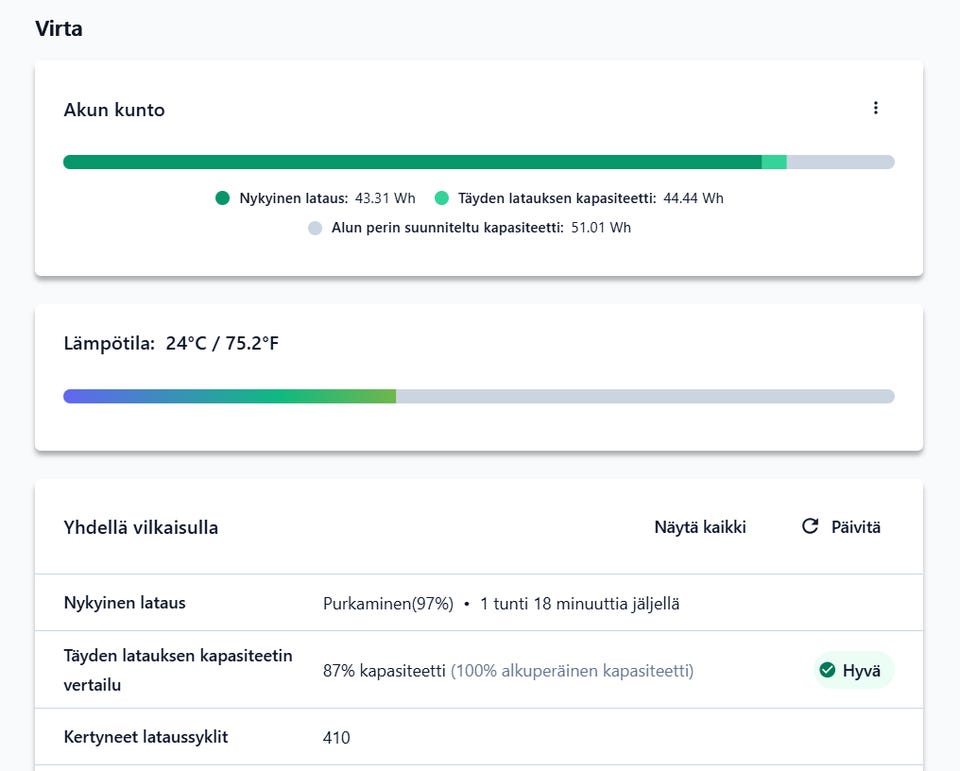This screenshot has width=960, height=771.
Task: Click the light green Täyden latauksen legend dot
Action: (x=442, y=198)
